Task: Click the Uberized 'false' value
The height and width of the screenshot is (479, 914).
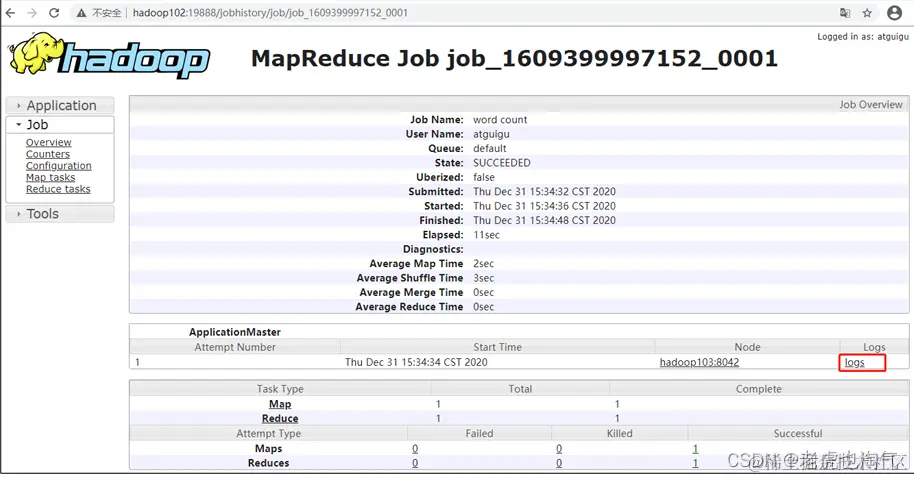Action: (x=484, y=177)
